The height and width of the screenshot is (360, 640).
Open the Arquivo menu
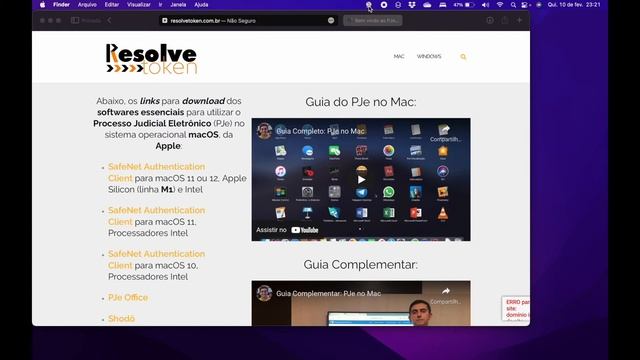(x=87, y=5)
